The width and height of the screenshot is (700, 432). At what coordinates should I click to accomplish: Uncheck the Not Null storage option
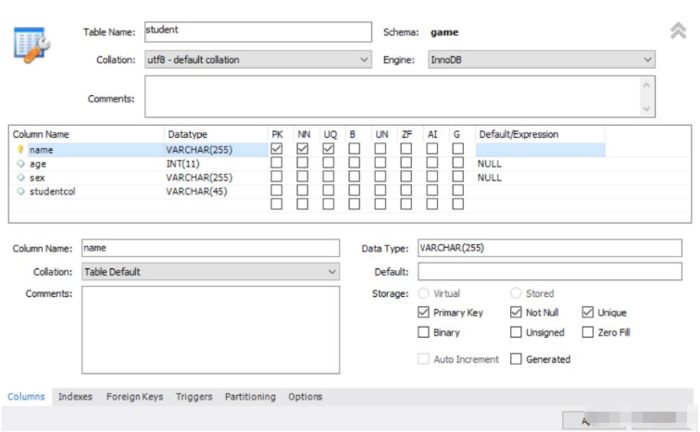[516, 313]
